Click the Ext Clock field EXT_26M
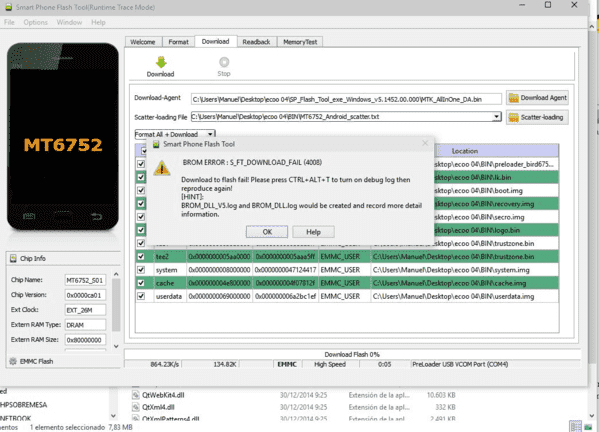This screenshot has width=599, height=432. [x=85, y=310]
